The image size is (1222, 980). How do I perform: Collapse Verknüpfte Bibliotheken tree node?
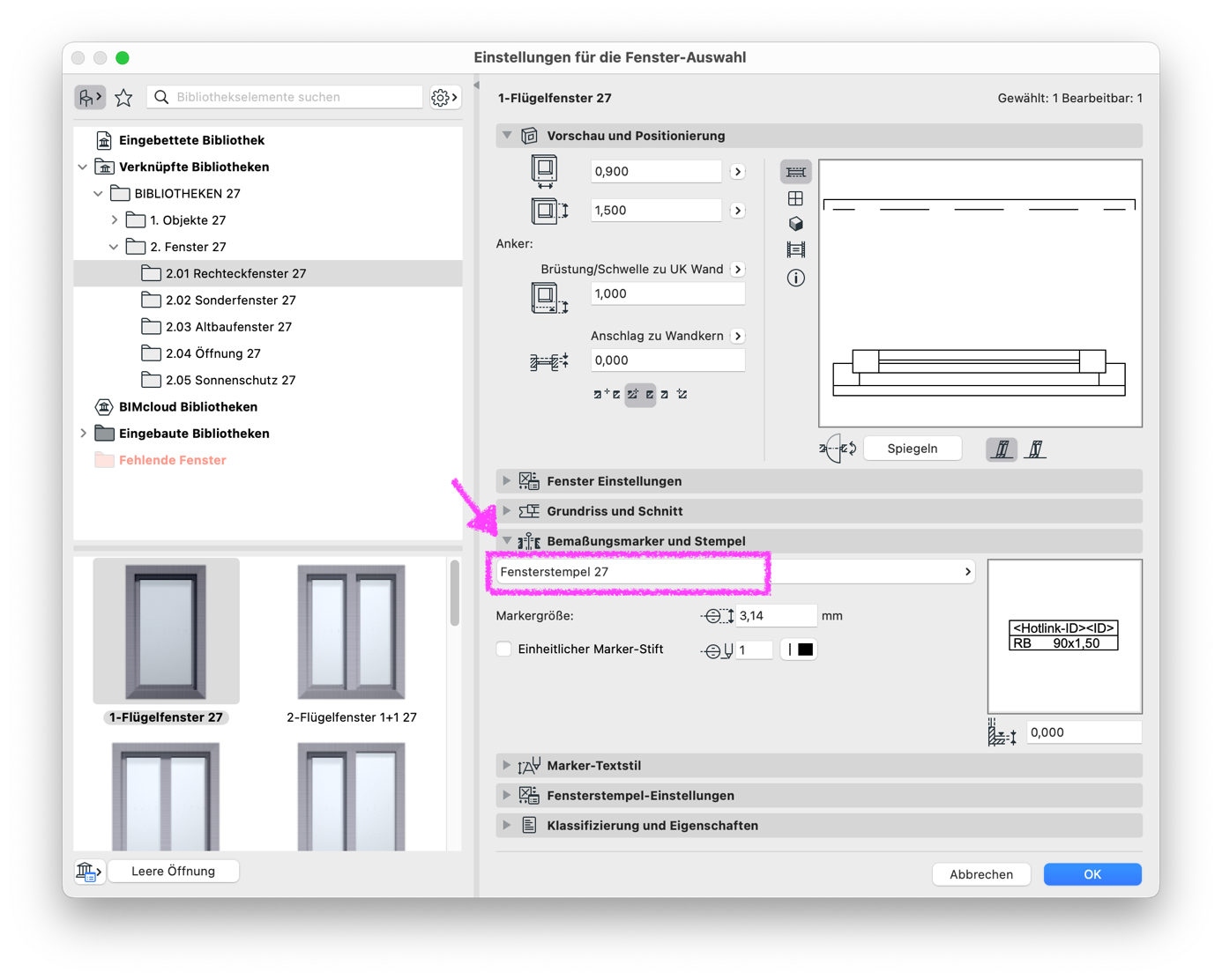[x=83, y=167]
